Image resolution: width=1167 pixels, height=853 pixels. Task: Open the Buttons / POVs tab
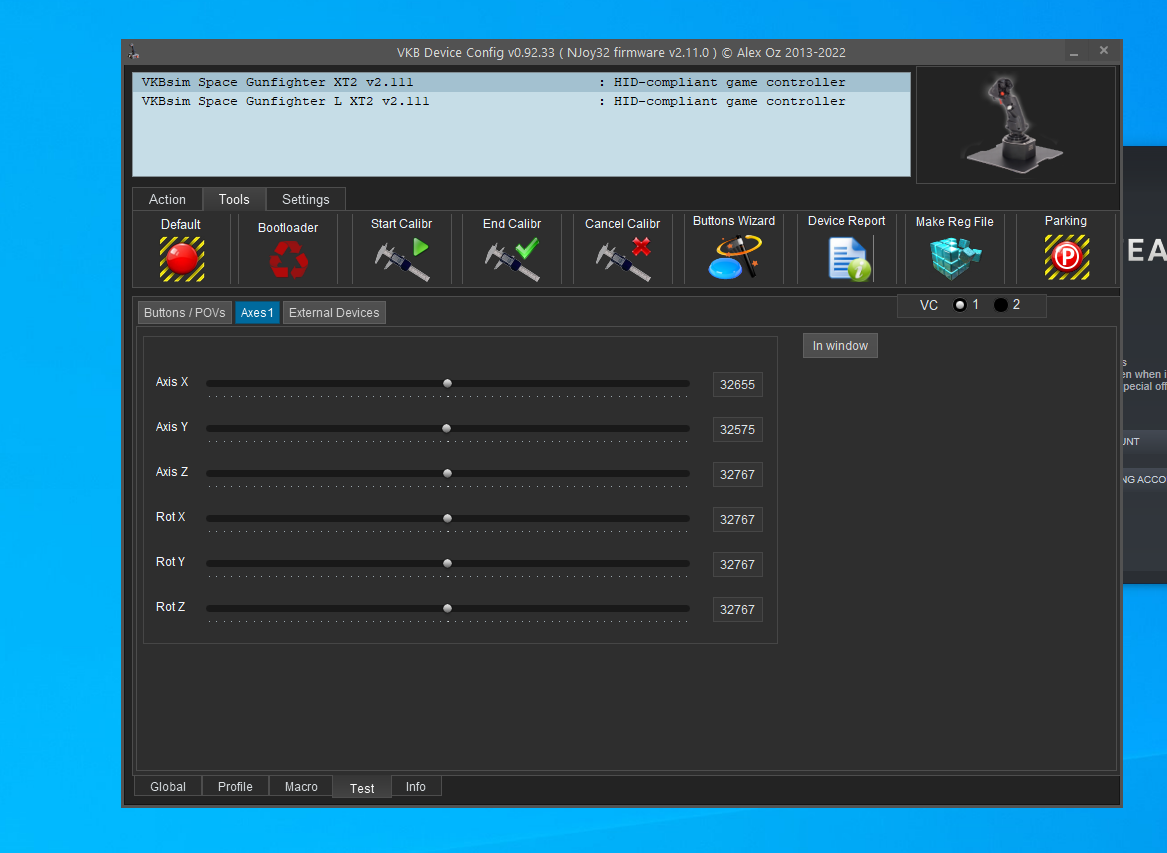point(185,313)
